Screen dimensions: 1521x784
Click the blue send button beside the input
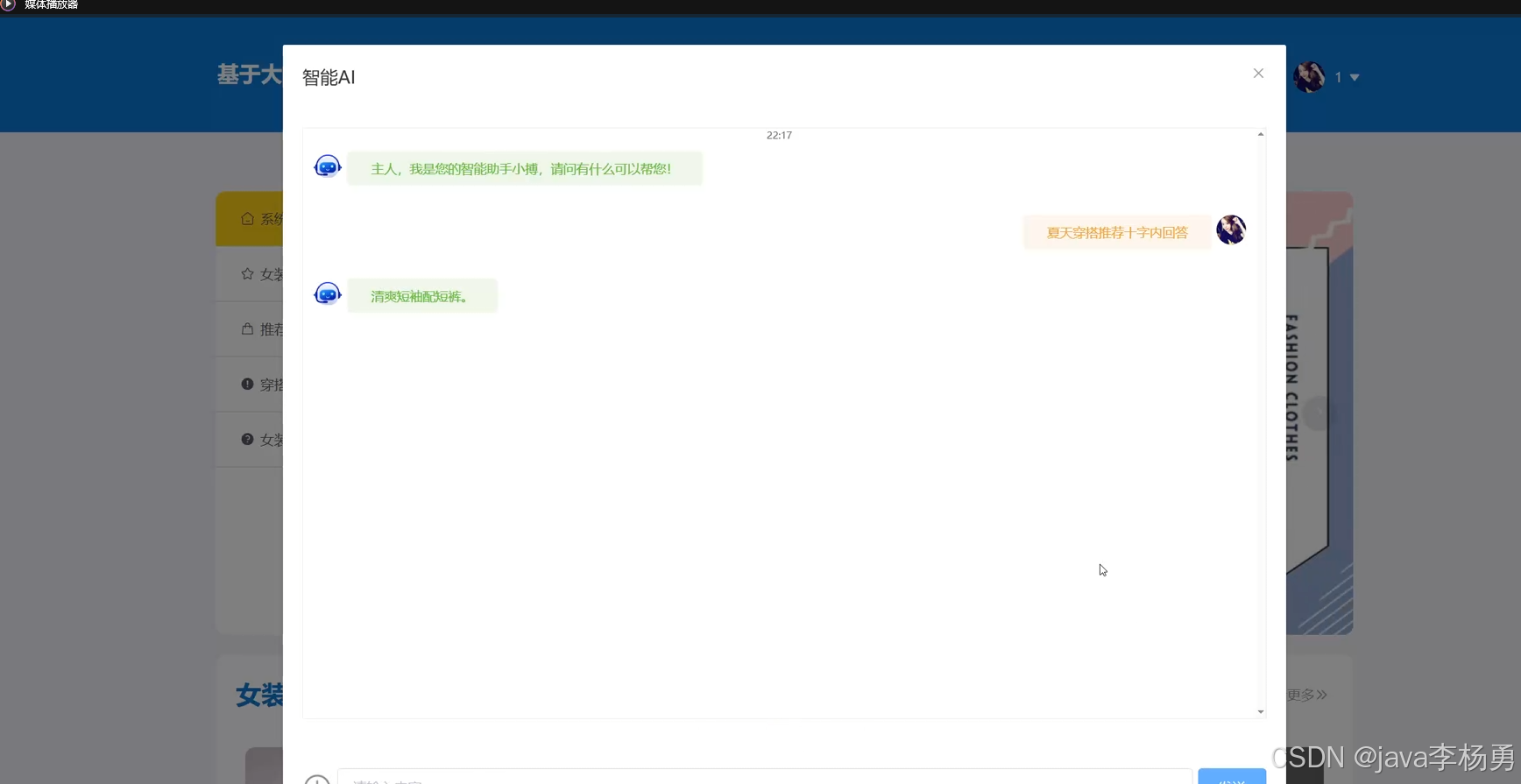pos(1232,776)
